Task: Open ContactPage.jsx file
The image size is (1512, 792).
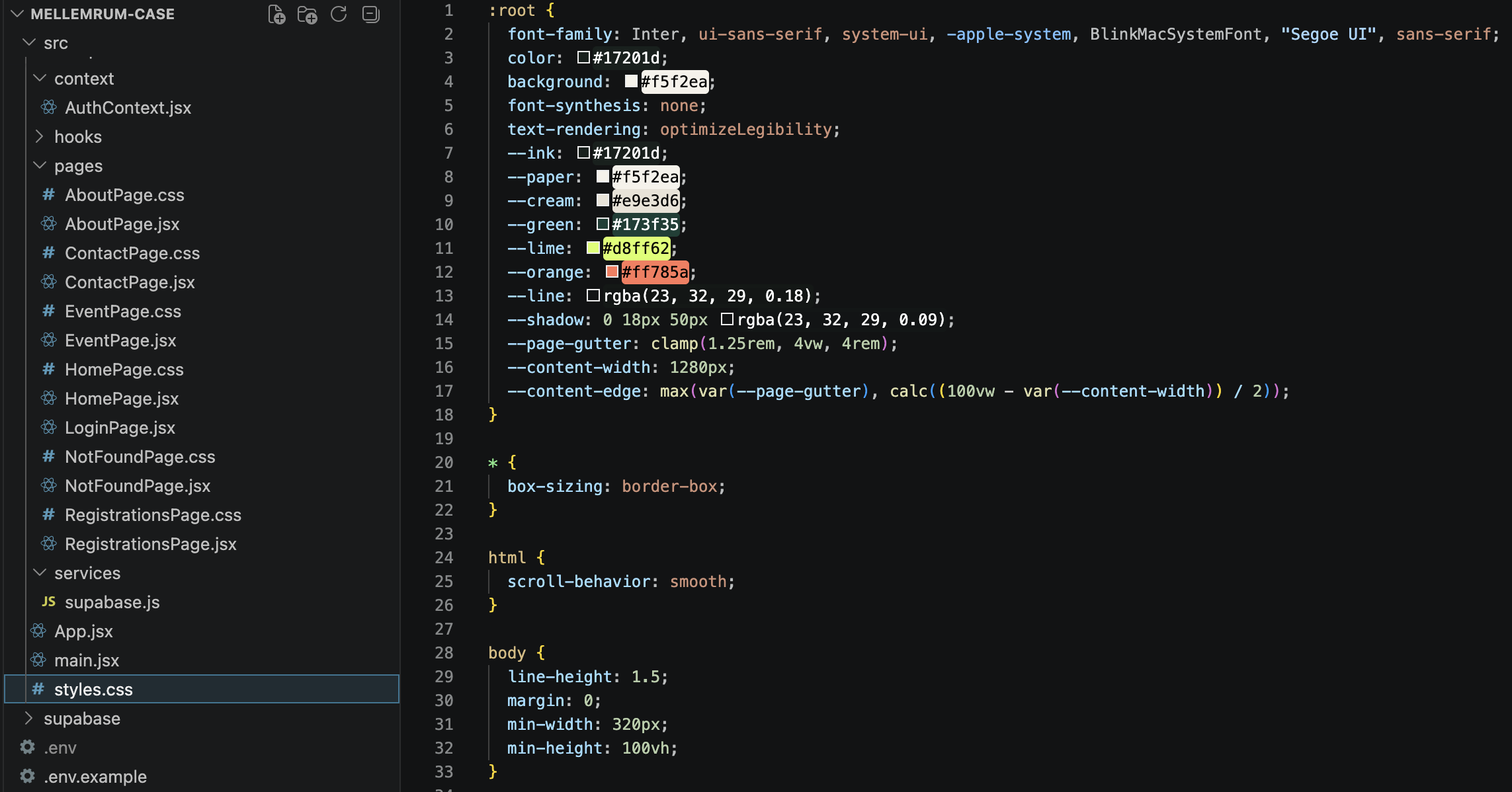Action: pyautogui.click(x=130, y=282)
